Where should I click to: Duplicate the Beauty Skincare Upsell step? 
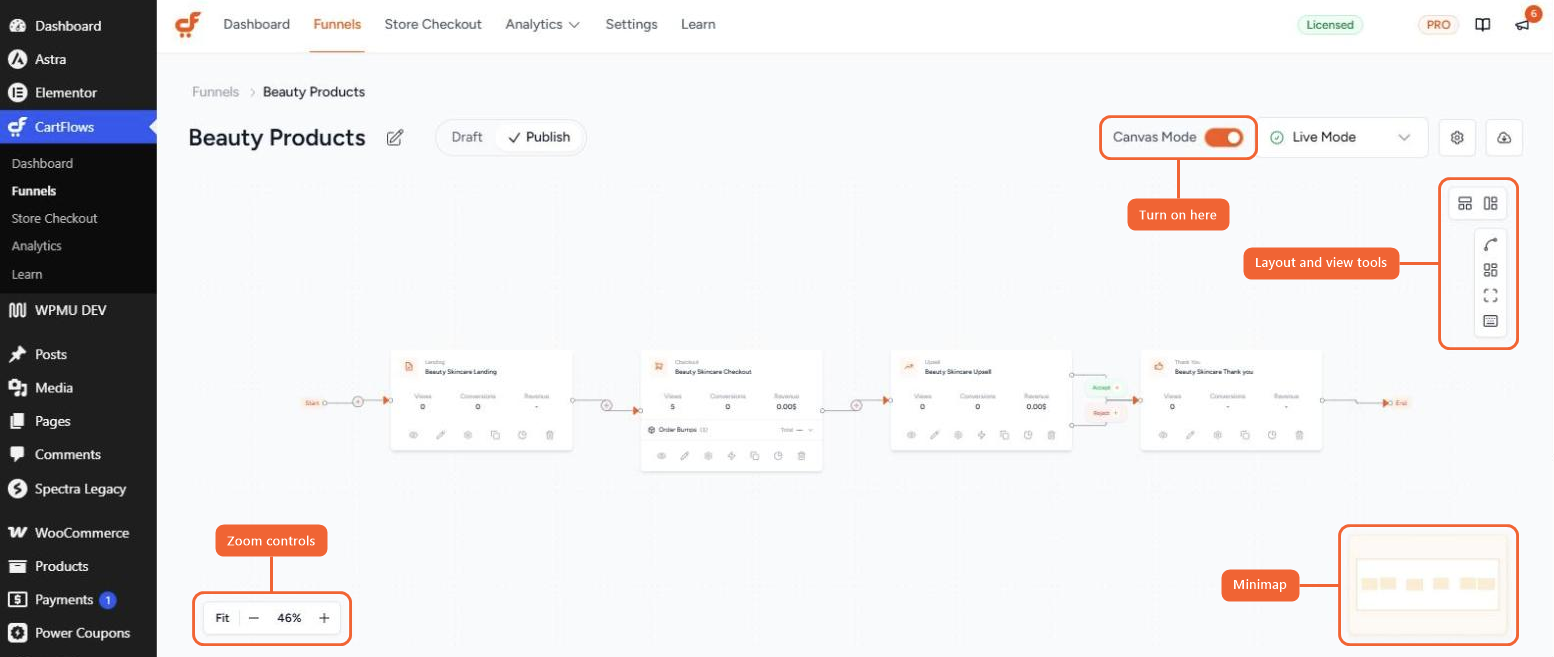tap(1005, 435)
